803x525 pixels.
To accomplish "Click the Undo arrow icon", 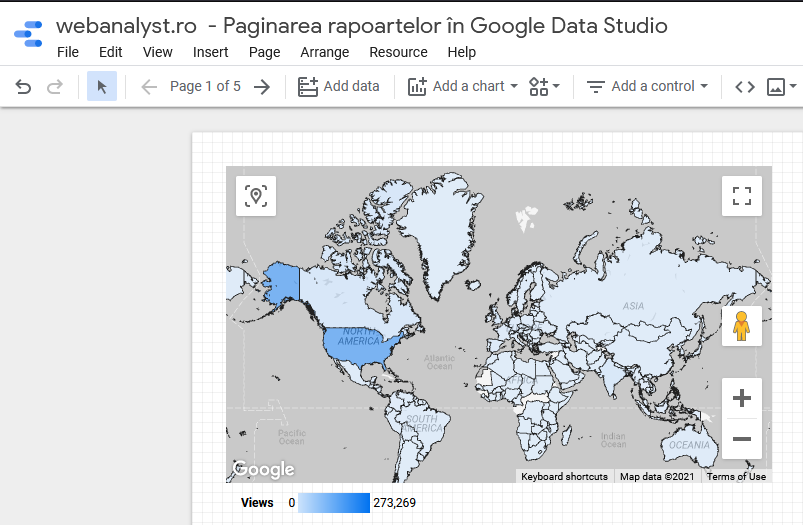I will tap(23, 87).
